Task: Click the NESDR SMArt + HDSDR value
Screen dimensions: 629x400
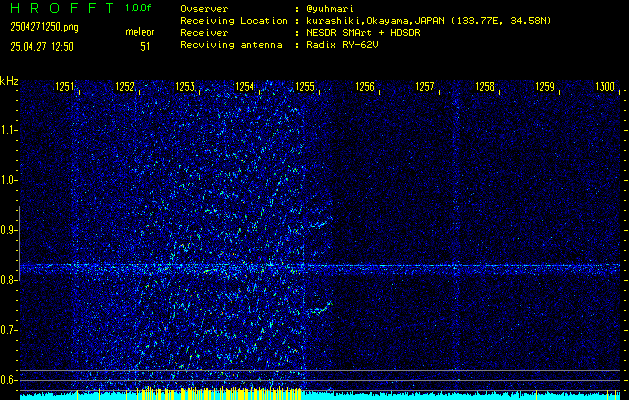Action: click(363, 33)
